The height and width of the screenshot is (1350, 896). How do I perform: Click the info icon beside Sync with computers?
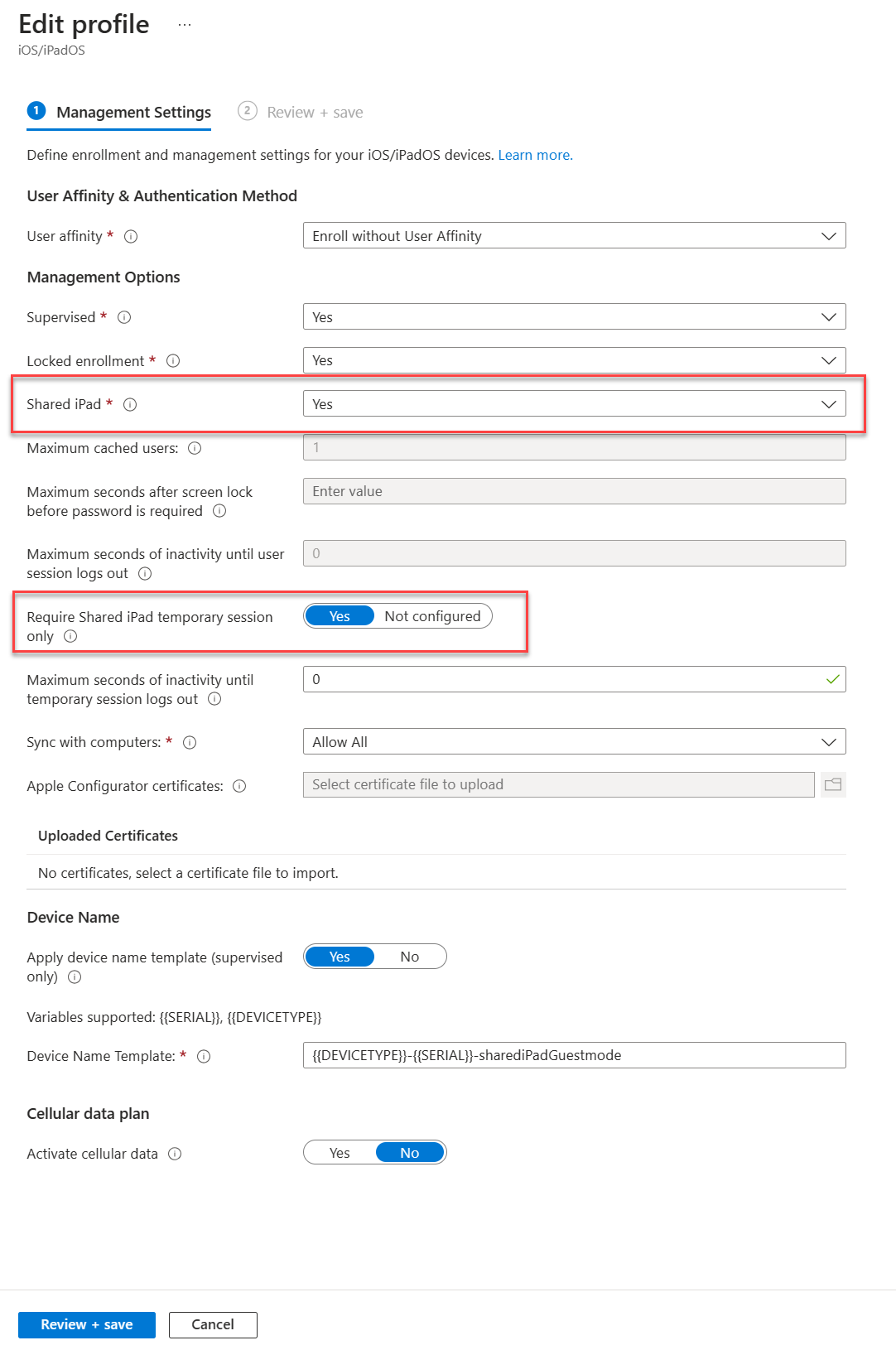click(x=189, y=743)
